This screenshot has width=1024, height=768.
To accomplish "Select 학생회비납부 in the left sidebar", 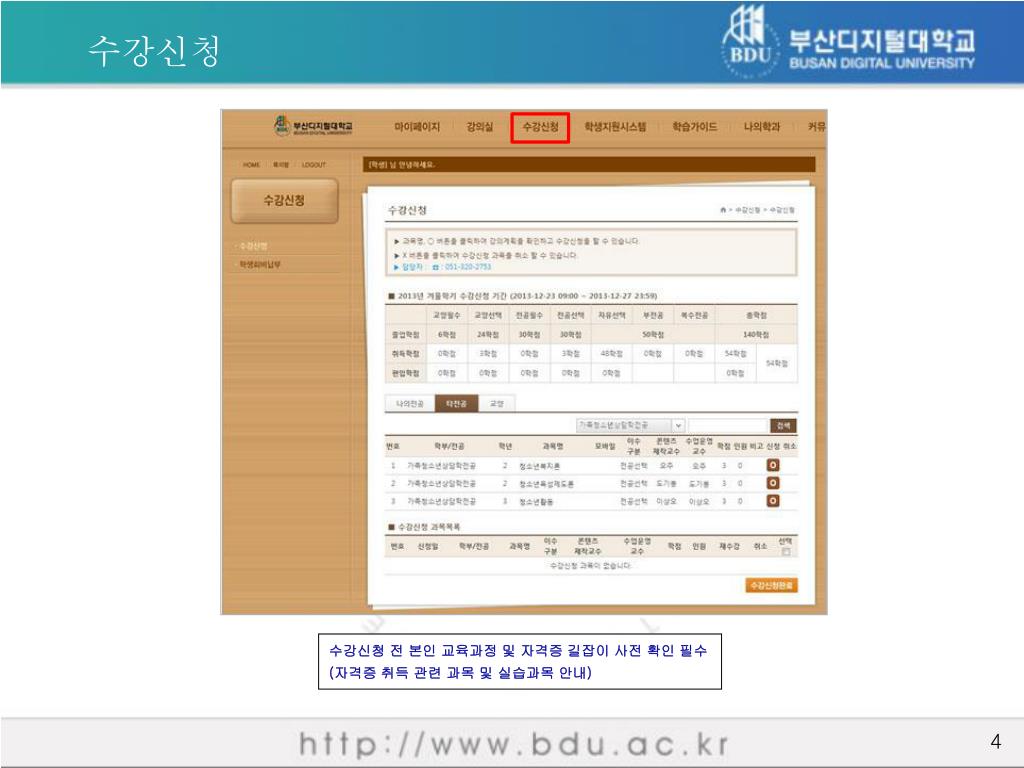I will (259, 264).
